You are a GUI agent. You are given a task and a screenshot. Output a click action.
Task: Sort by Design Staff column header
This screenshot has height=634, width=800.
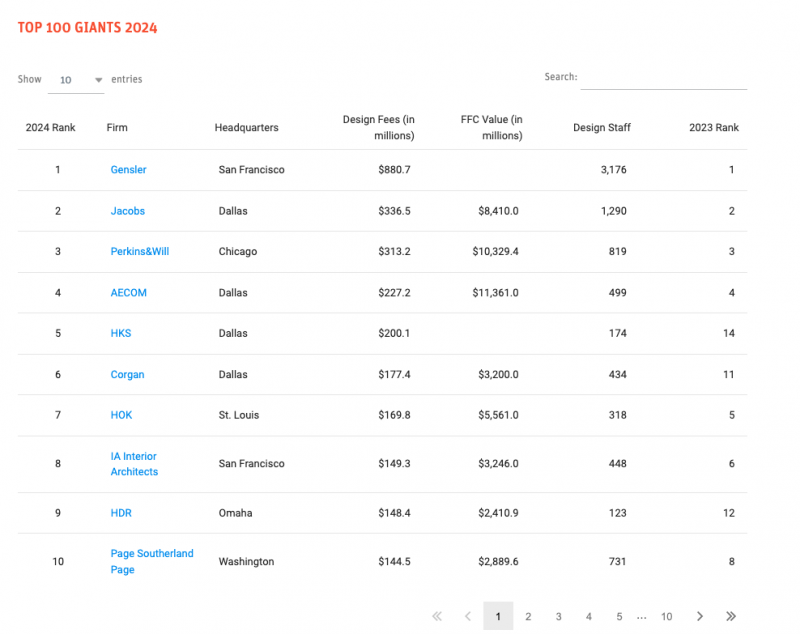[602, 128]
